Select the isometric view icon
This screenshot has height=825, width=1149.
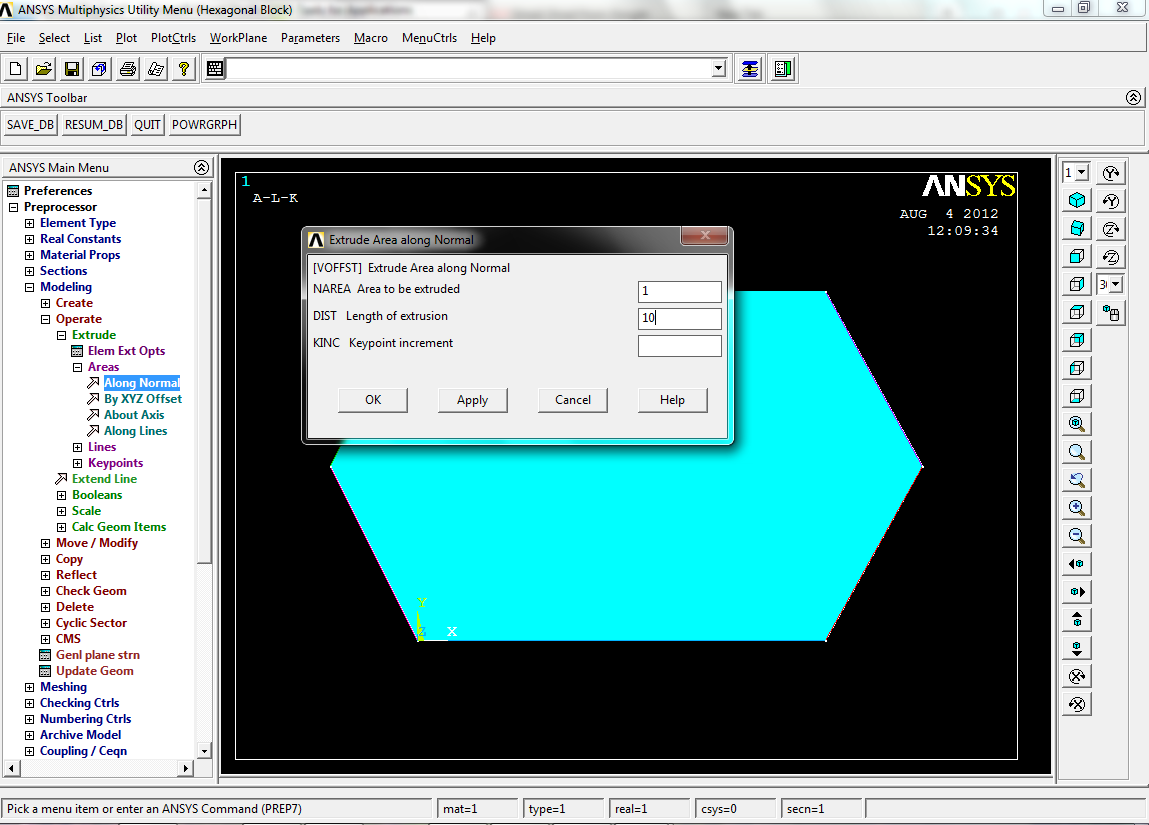click(1076, 200)
